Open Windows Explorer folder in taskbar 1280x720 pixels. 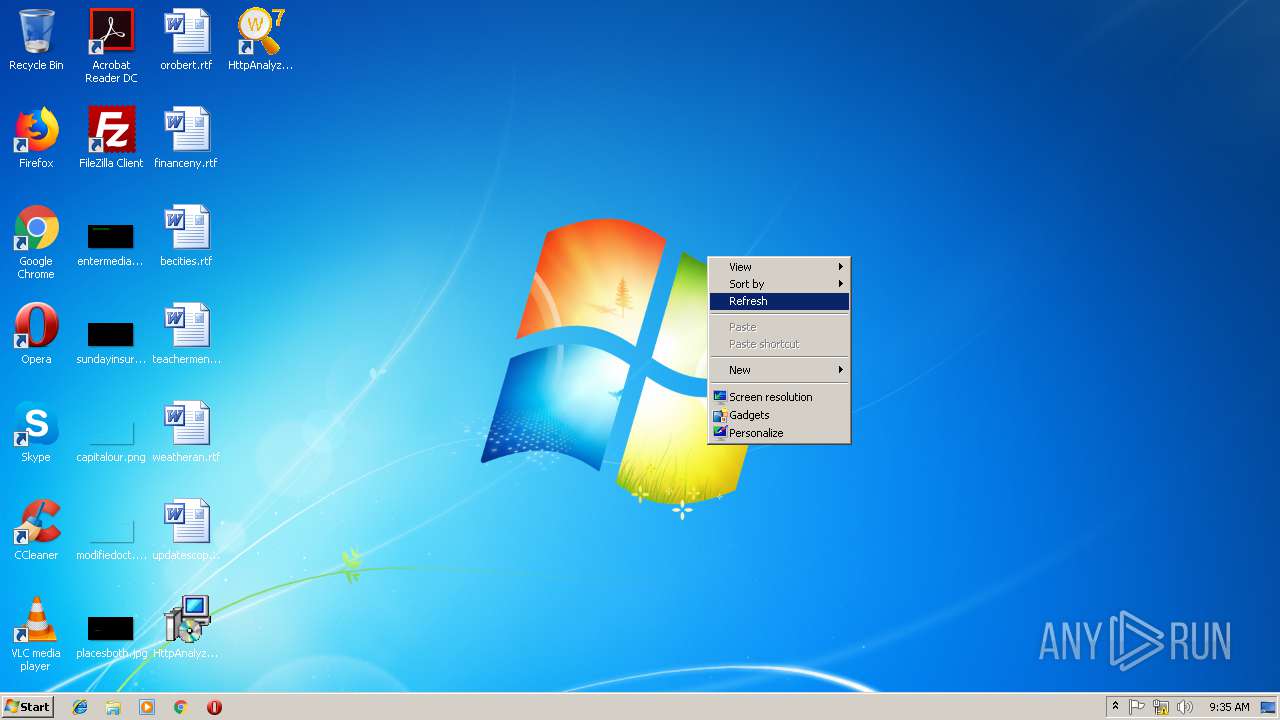[x=113, y=707]
